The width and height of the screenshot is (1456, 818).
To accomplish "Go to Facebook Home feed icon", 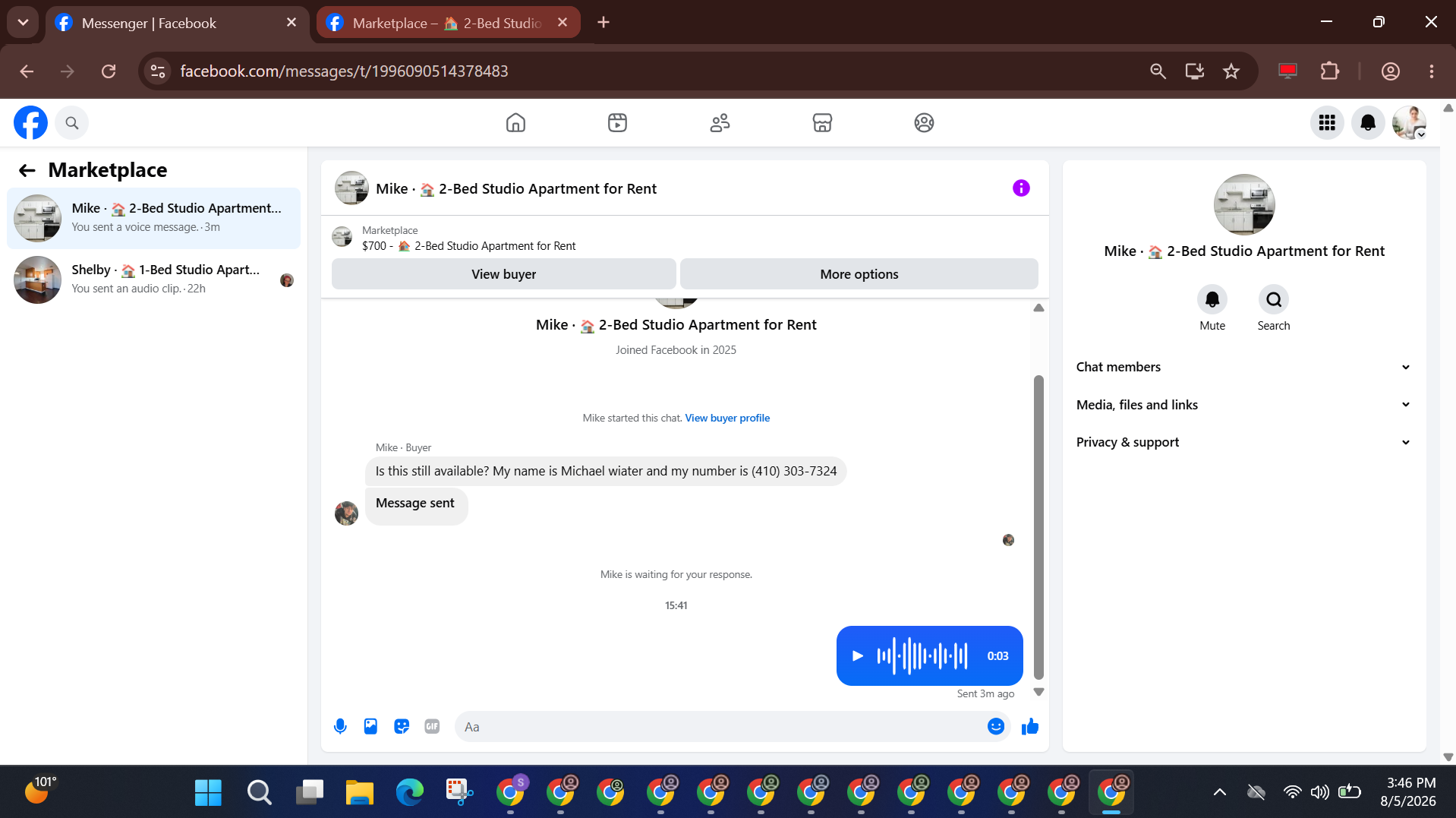I will 515,122.
